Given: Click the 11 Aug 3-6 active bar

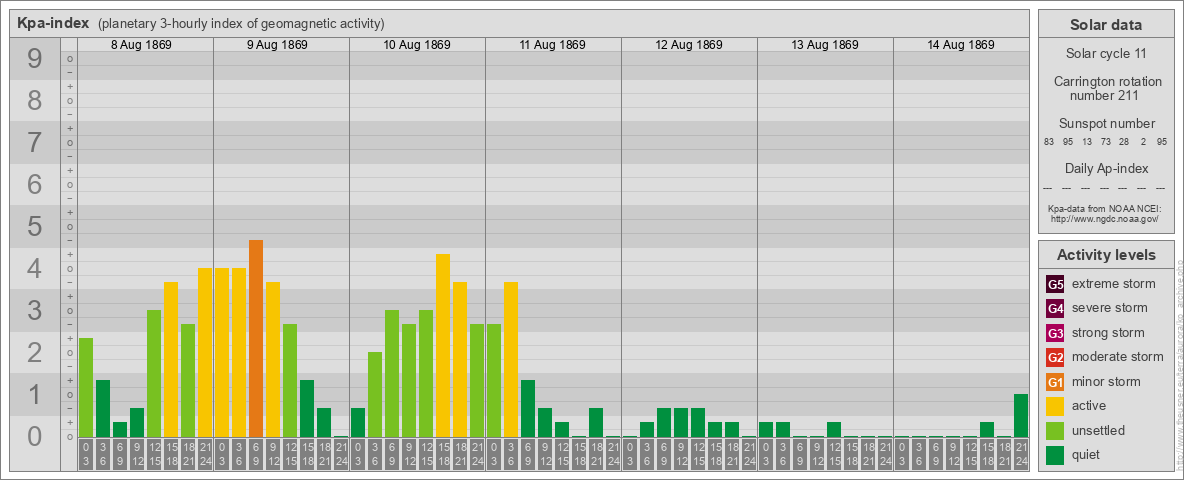Looking at the screenshot, I should point(511,360).
